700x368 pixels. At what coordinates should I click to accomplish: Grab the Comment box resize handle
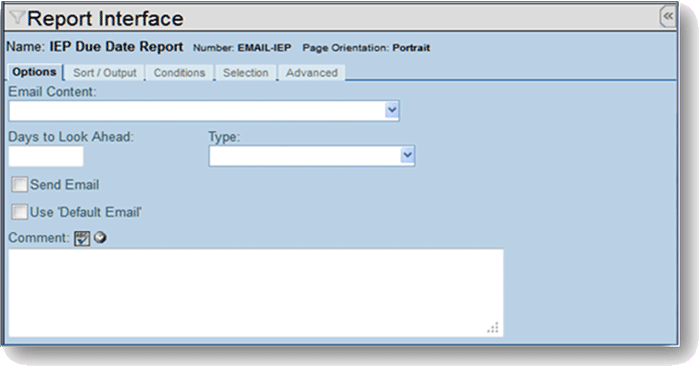click(x=493, y=328)
